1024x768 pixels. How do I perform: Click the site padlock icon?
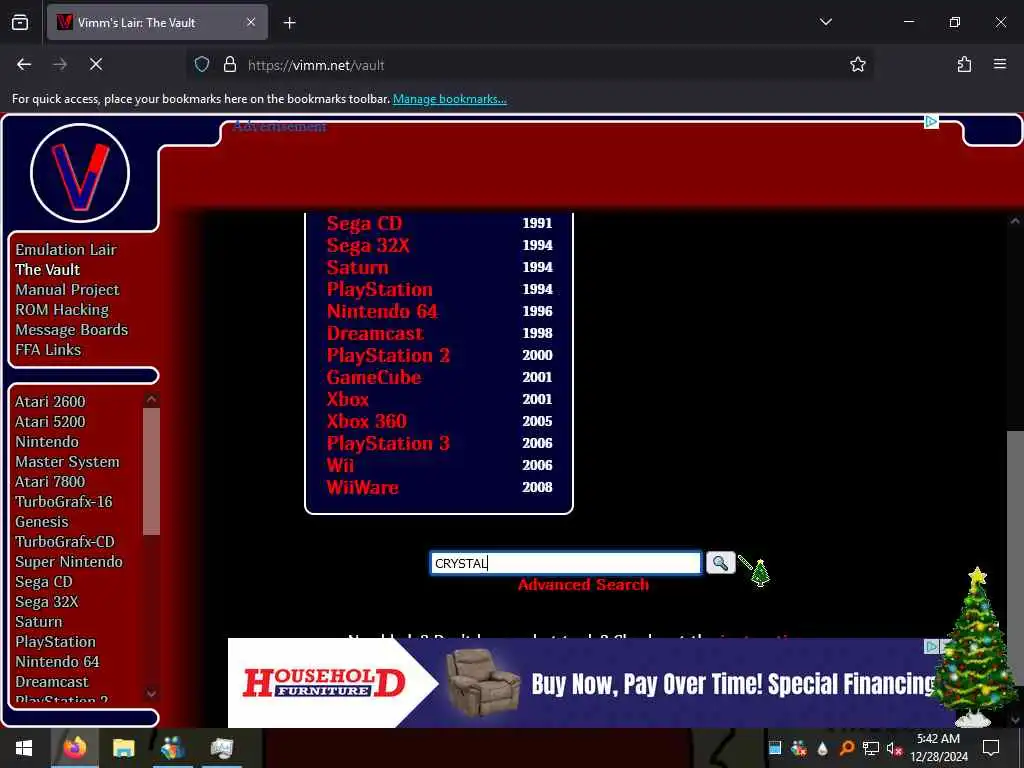point(230,65)
